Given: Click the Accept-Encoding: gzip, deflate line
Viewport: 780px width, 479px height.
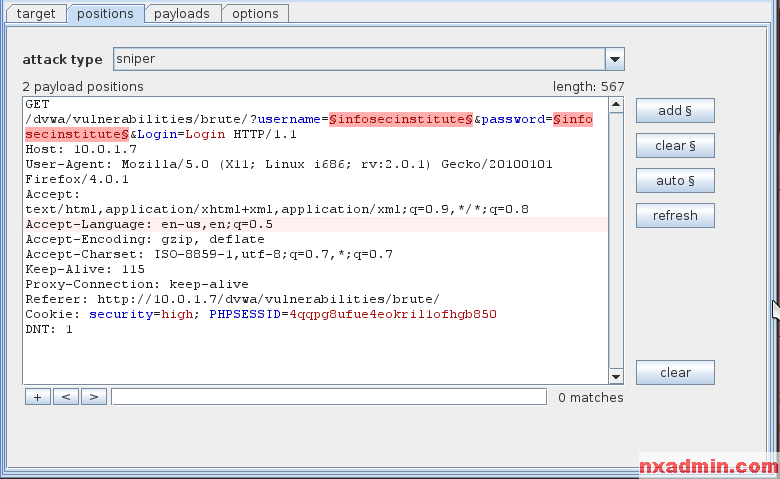Looking at the screenshot, I should tap(145, 239).
